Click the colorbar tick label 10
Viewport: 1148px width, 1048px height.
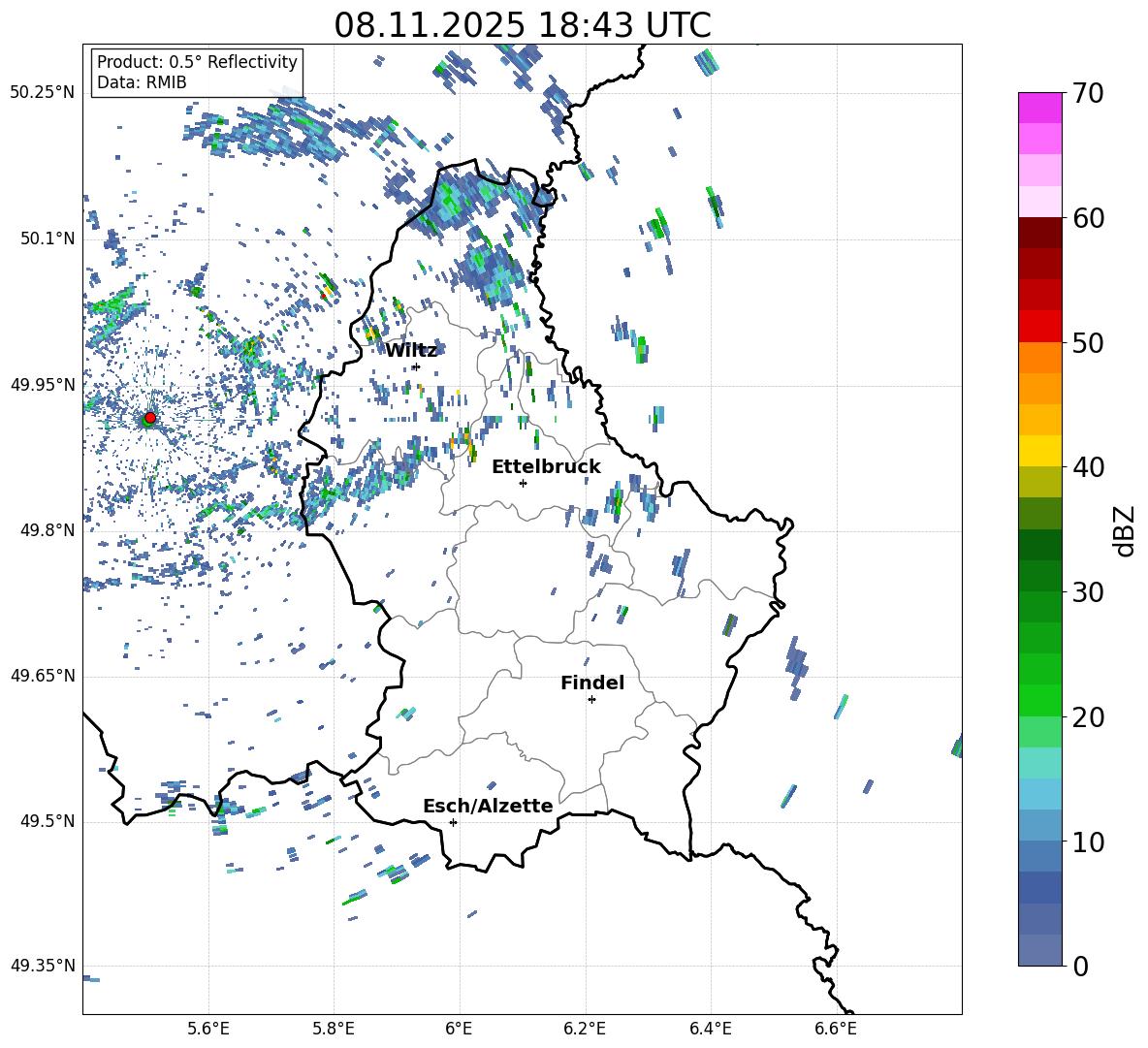click(x=1089, y=842)
